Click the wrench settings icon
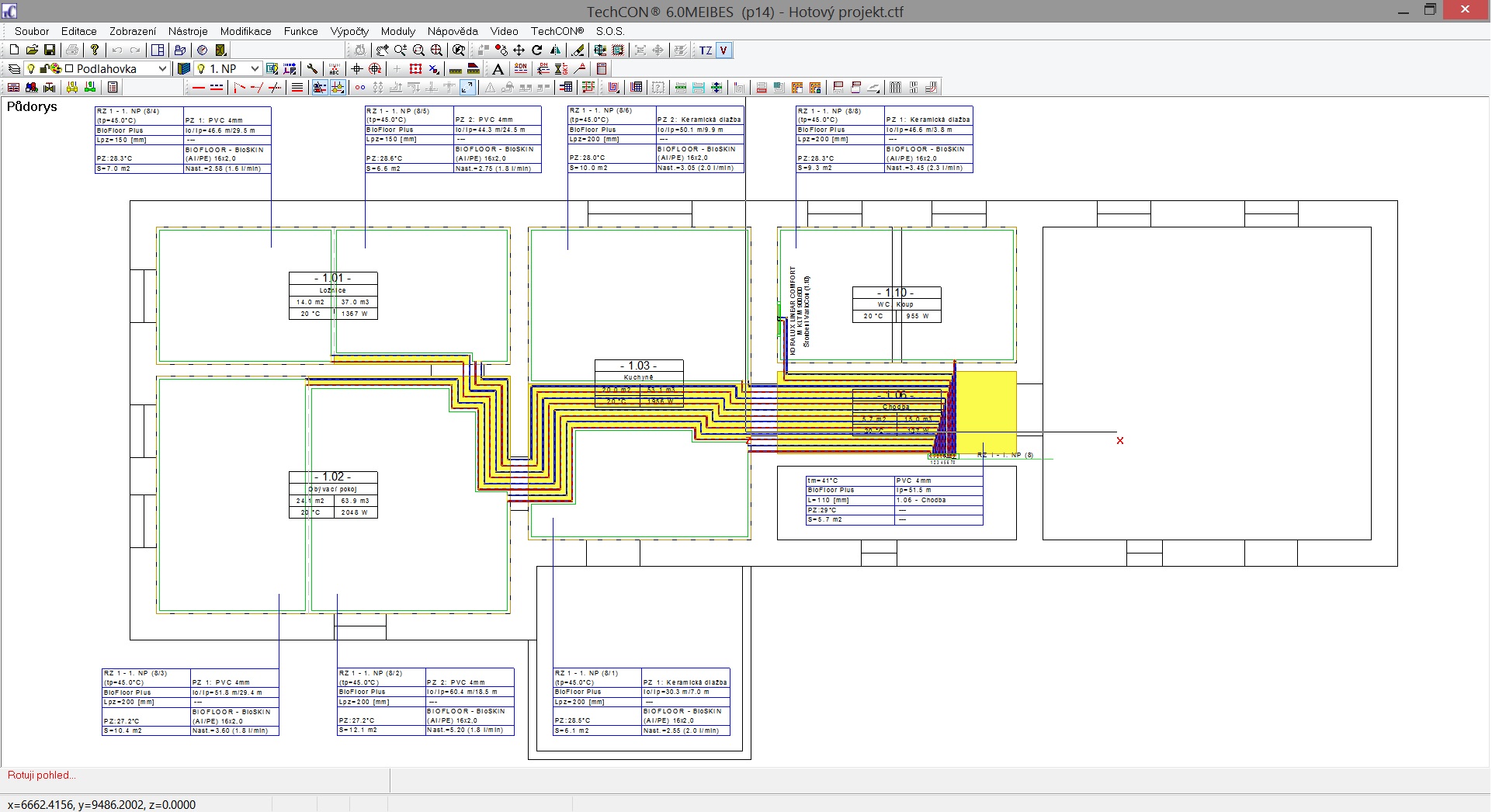The image size is (1492, 812). pos(312,69)
